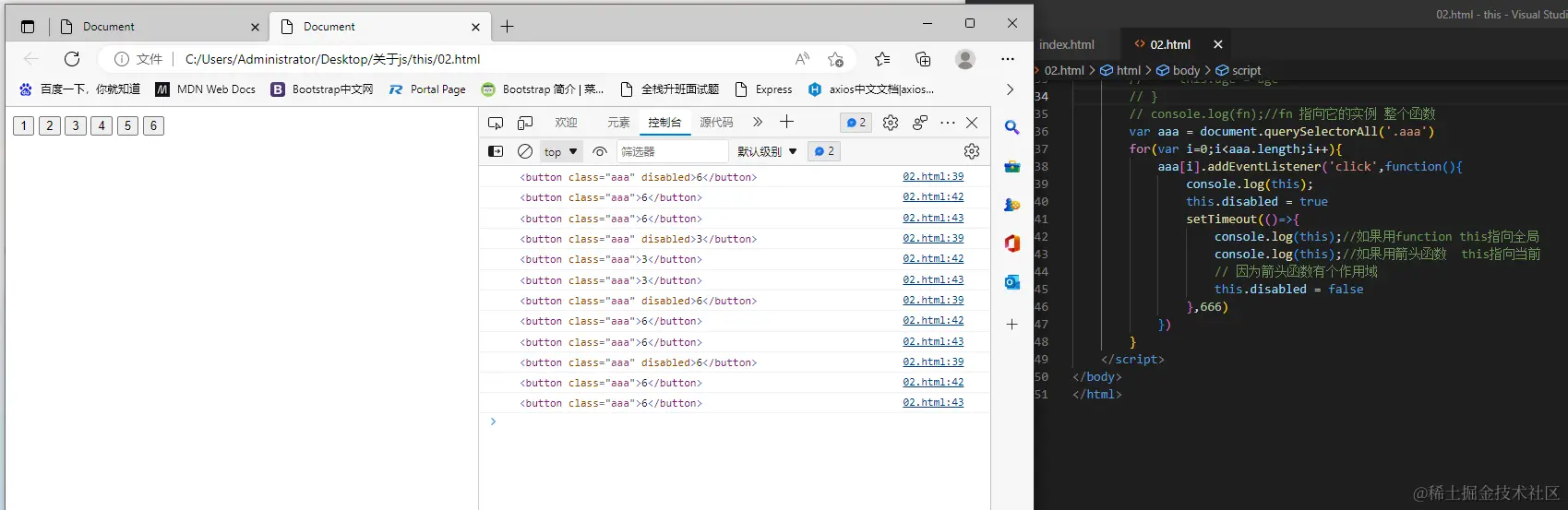The height and width of the screenshot is (510, 1568).
Task: Open the Portal Page bookmark
Action: 427,89
